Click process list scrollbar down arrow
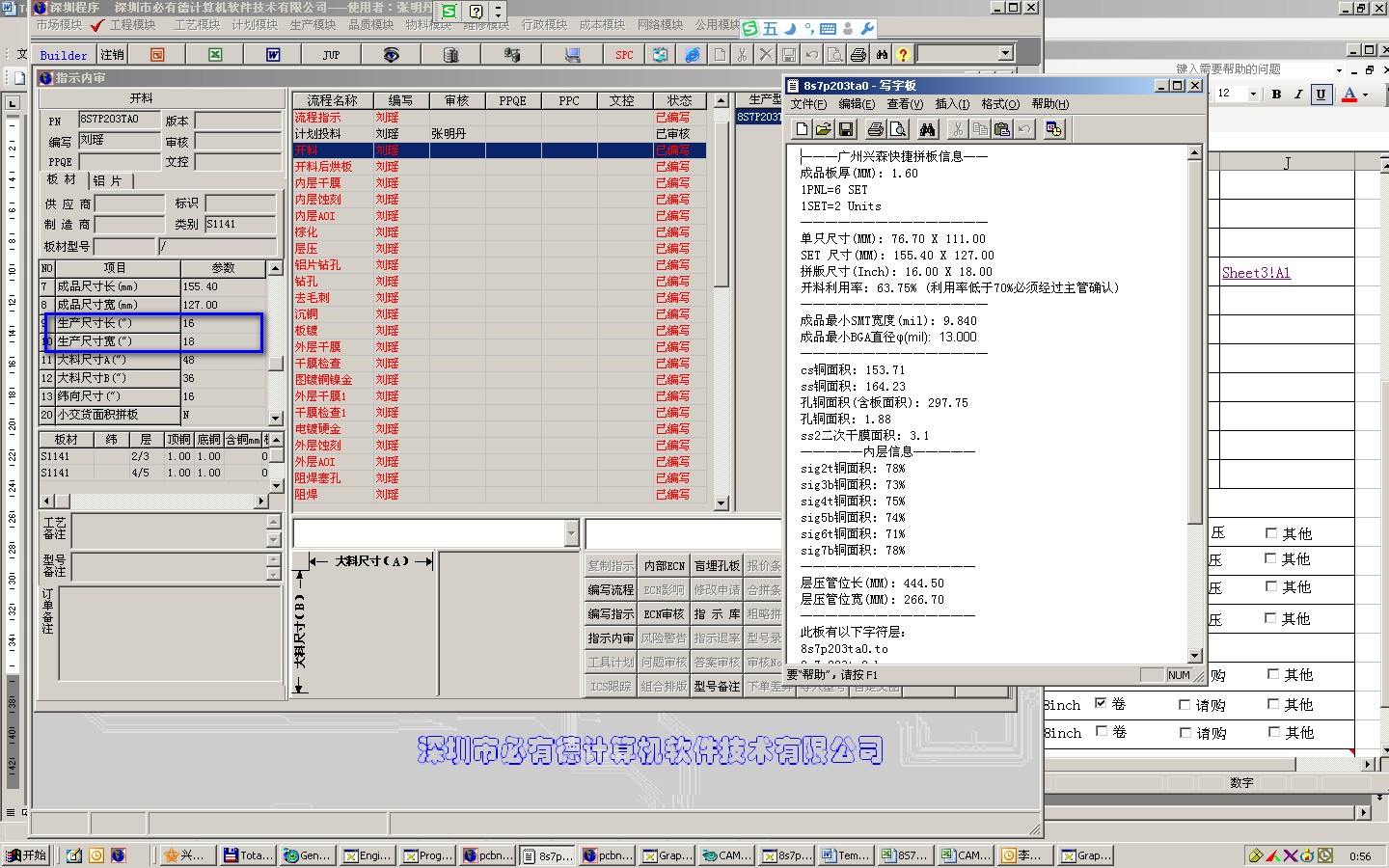The image size is (1389, 868). 721,502
